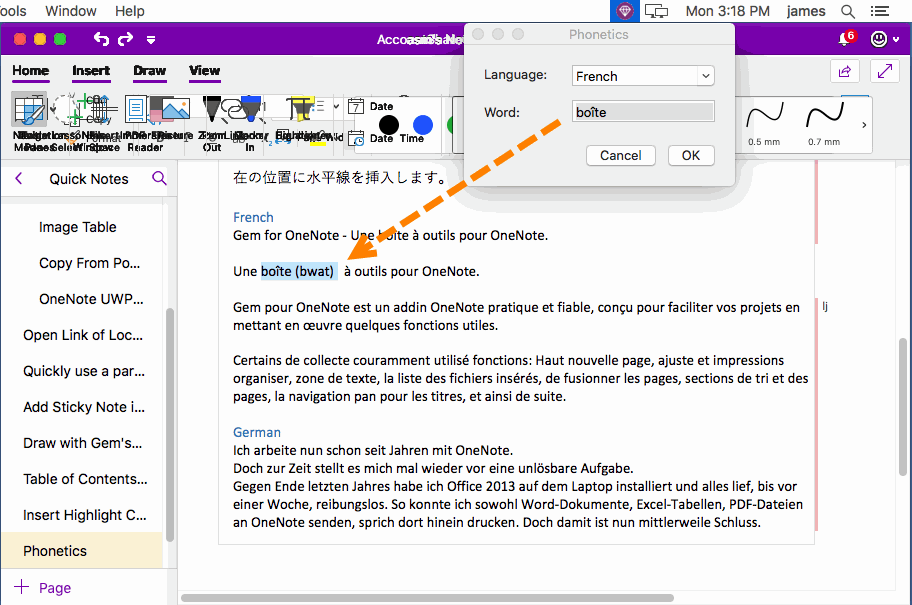
Task: Select the Phonetics page in sidebar
Action: [81, 551]
